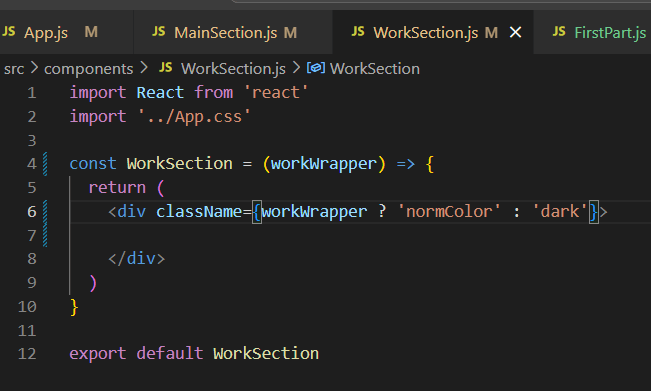Switch to the MainSection.js tab
Image resolution: width=651 pixels, height=391 pixels.
pos(233,32)
